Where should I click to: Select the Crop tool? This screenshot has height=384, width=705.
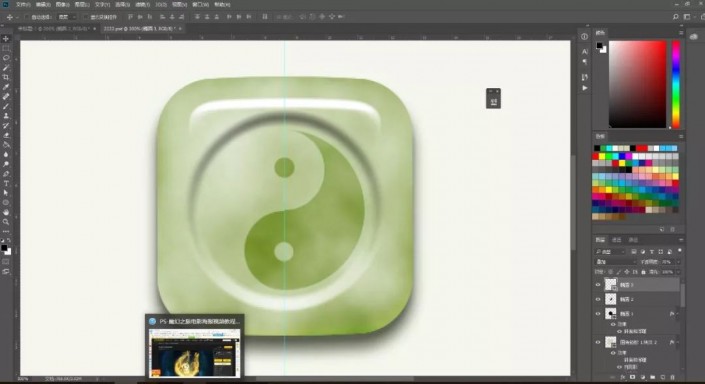[x=6, y=77]
